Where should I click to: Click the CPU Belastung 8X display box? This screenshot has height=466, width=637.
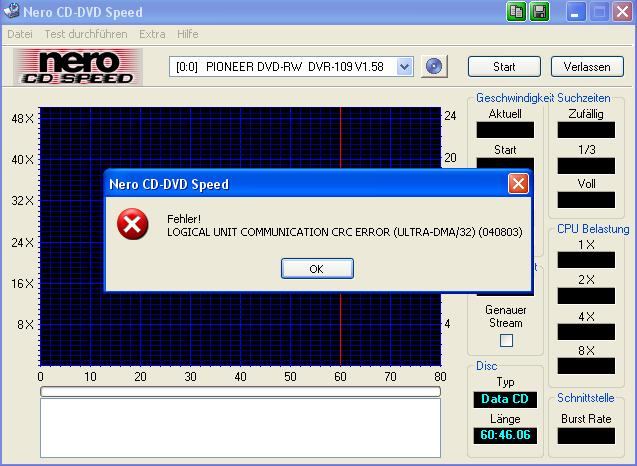586,366
